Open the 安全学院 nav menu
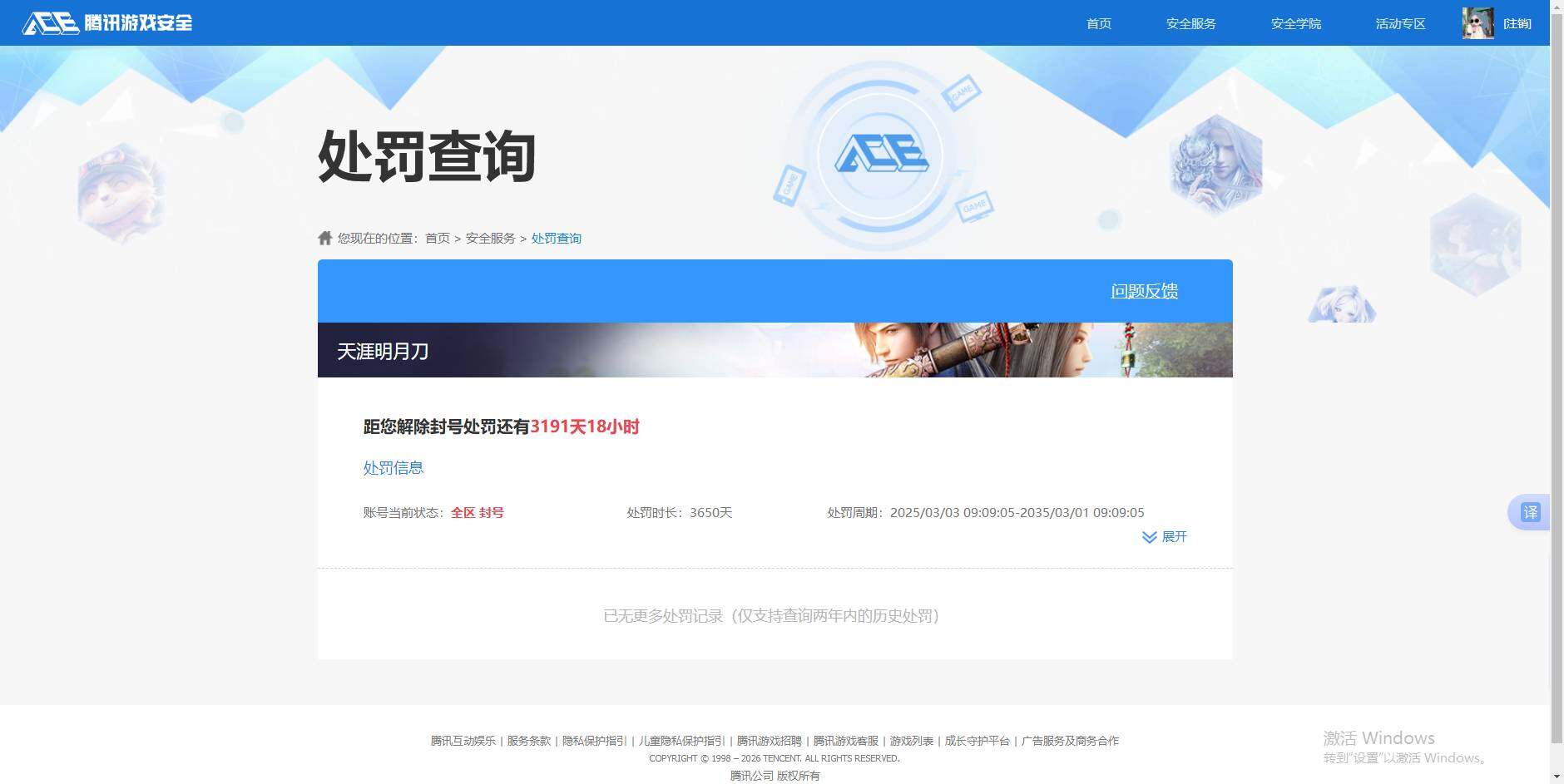The width and height of the screenshot is (1564, 784). click(x=1296, y=23)
